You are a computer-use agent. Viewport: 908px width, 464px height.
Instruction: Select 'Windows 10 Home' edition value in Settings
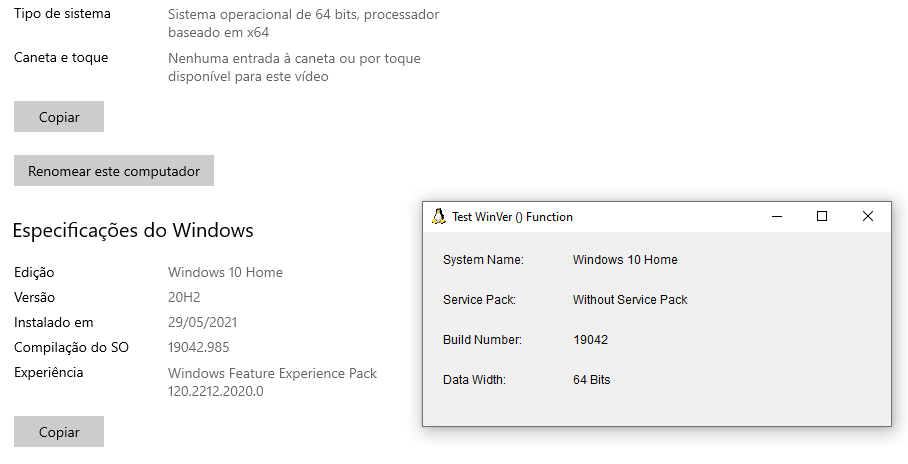coord(225,272)
